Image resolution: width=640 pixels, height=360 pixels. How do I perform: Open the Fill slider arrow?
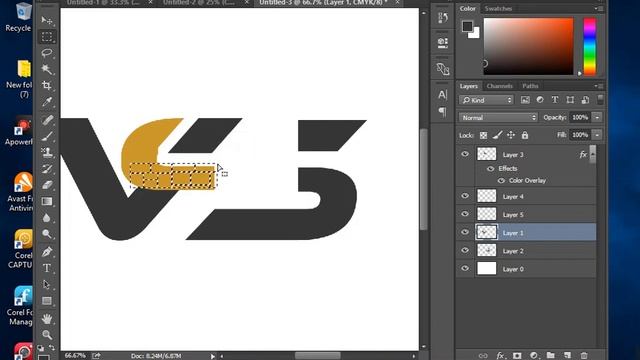click(x=597, y=135)
